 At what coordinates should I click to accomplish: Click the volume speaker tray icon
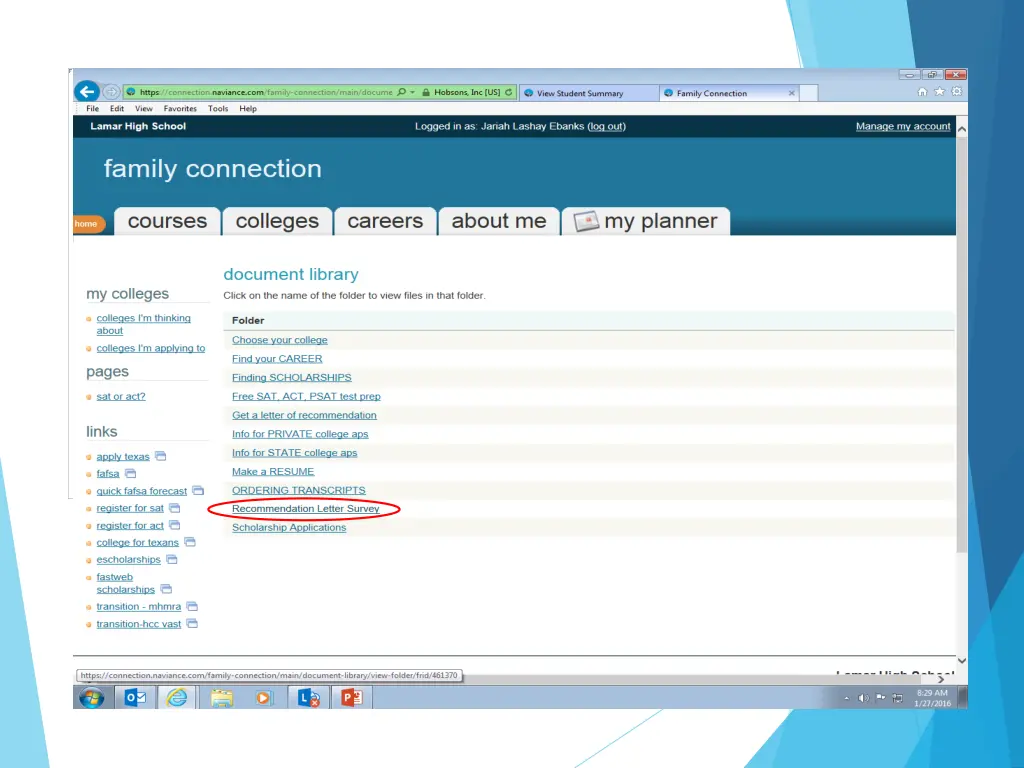863,698
